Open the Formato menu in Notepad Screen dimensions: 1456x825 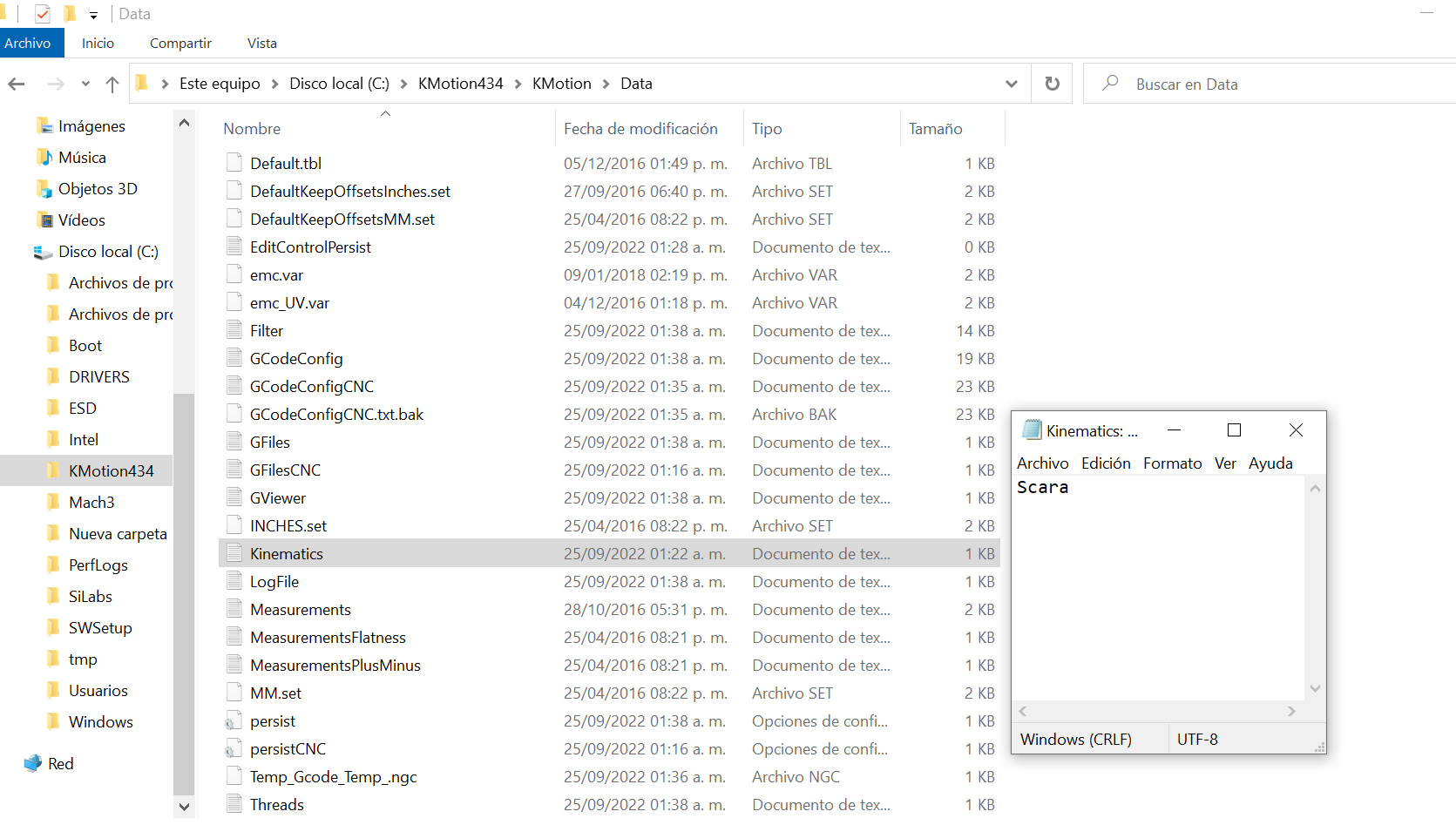click(x=1172, y=463)
